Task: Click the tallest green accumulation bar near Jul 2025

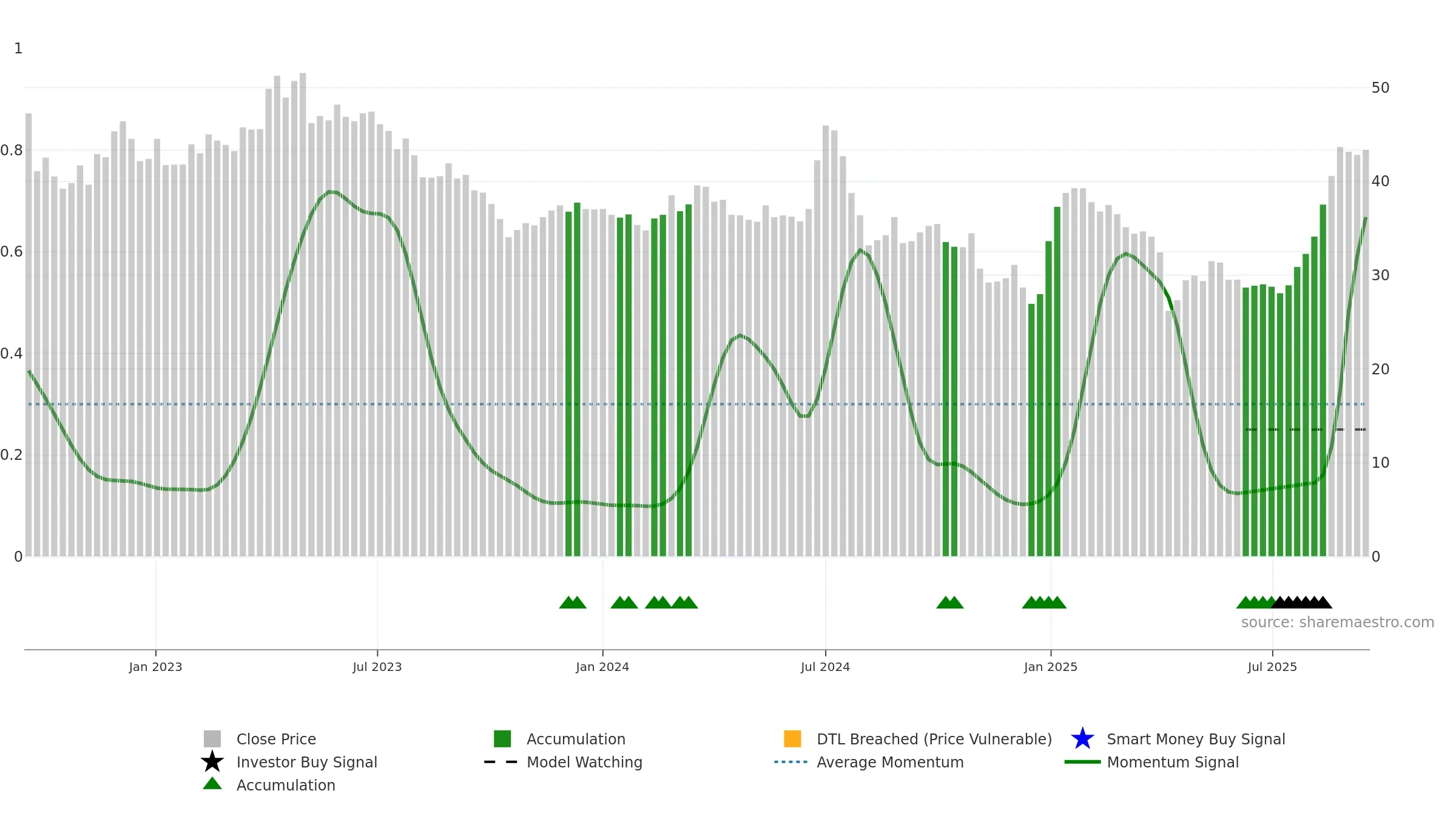Action: click(1323, 380)
